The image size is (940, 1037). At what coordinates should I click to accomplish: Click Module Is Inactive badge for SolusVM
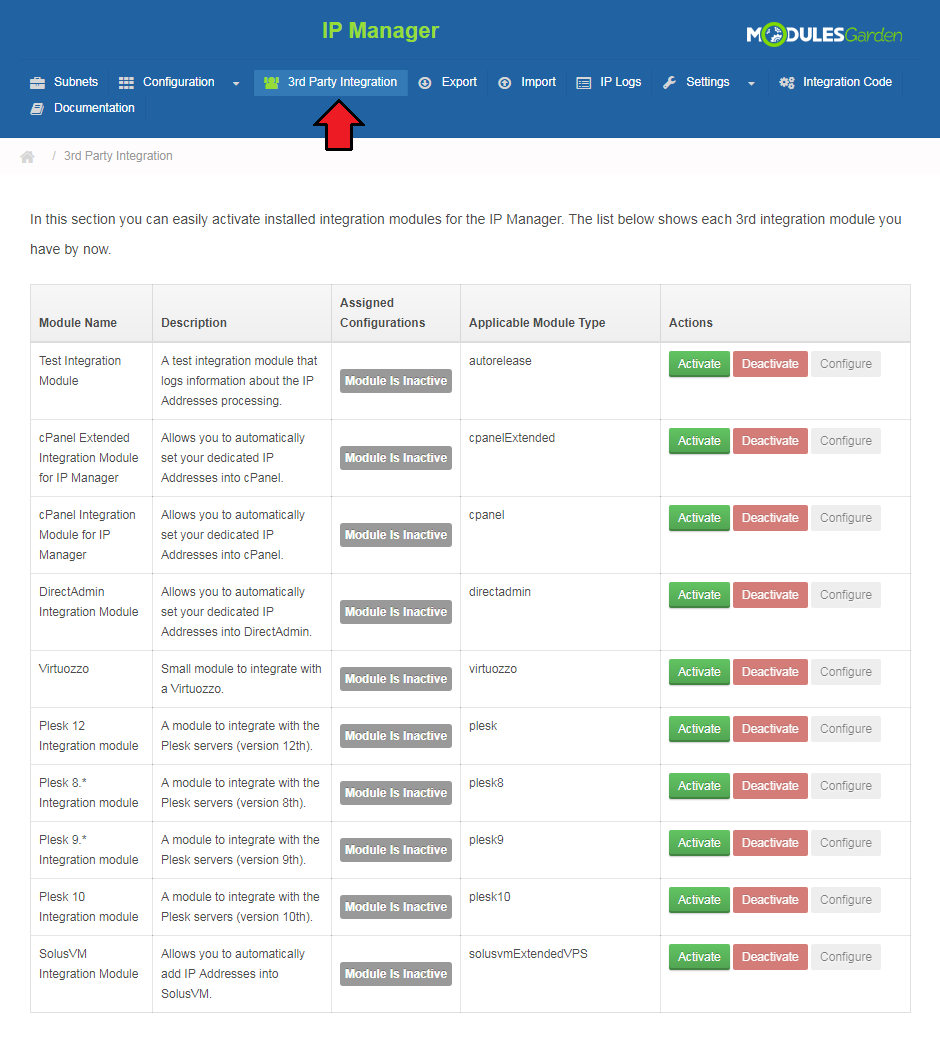click(396, 974)
